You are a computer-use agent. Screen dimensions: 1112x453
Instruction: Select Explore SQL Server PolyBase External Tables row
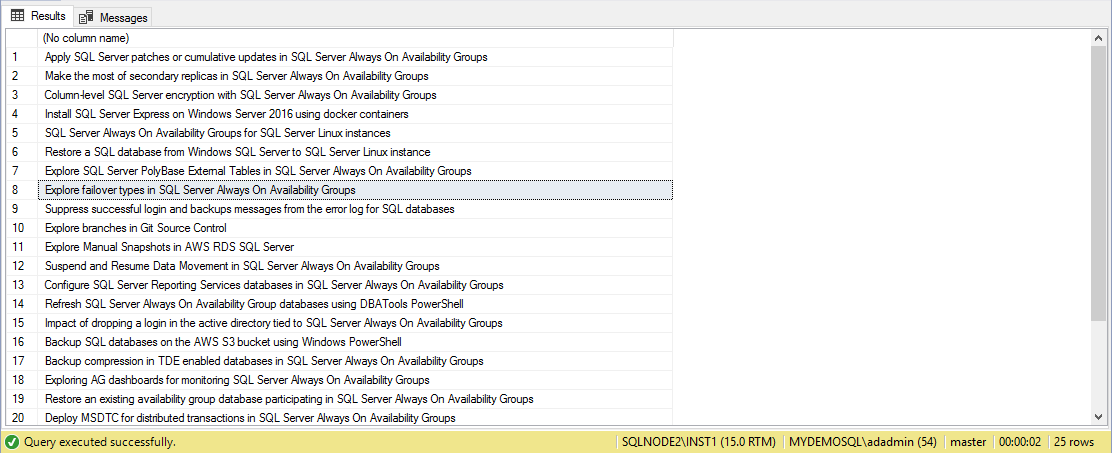click(x=355, y=171)
